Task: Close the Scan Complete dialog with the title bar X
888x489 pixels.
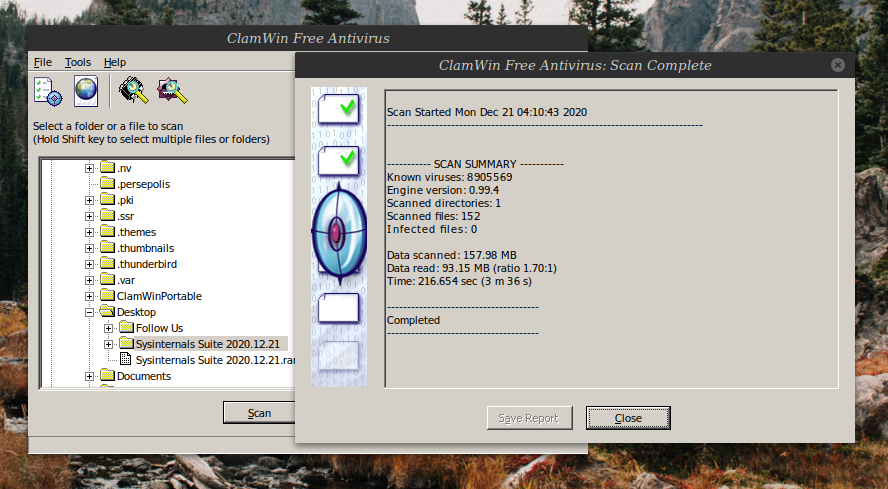Action: (838, 65)
